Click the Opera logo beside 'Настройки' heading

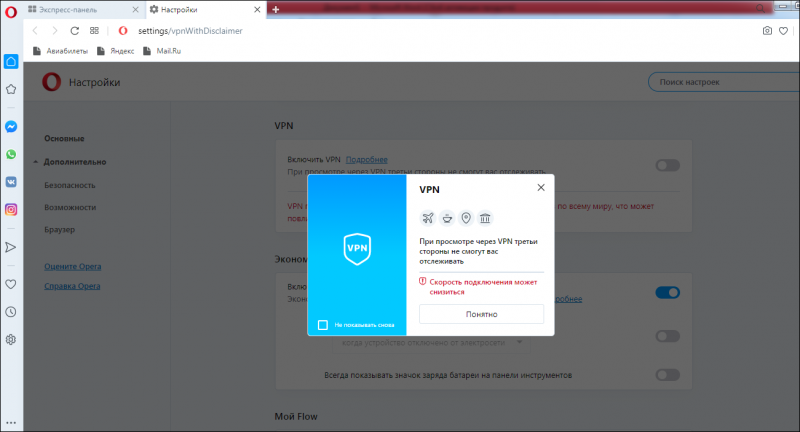[x=52, y=82]
